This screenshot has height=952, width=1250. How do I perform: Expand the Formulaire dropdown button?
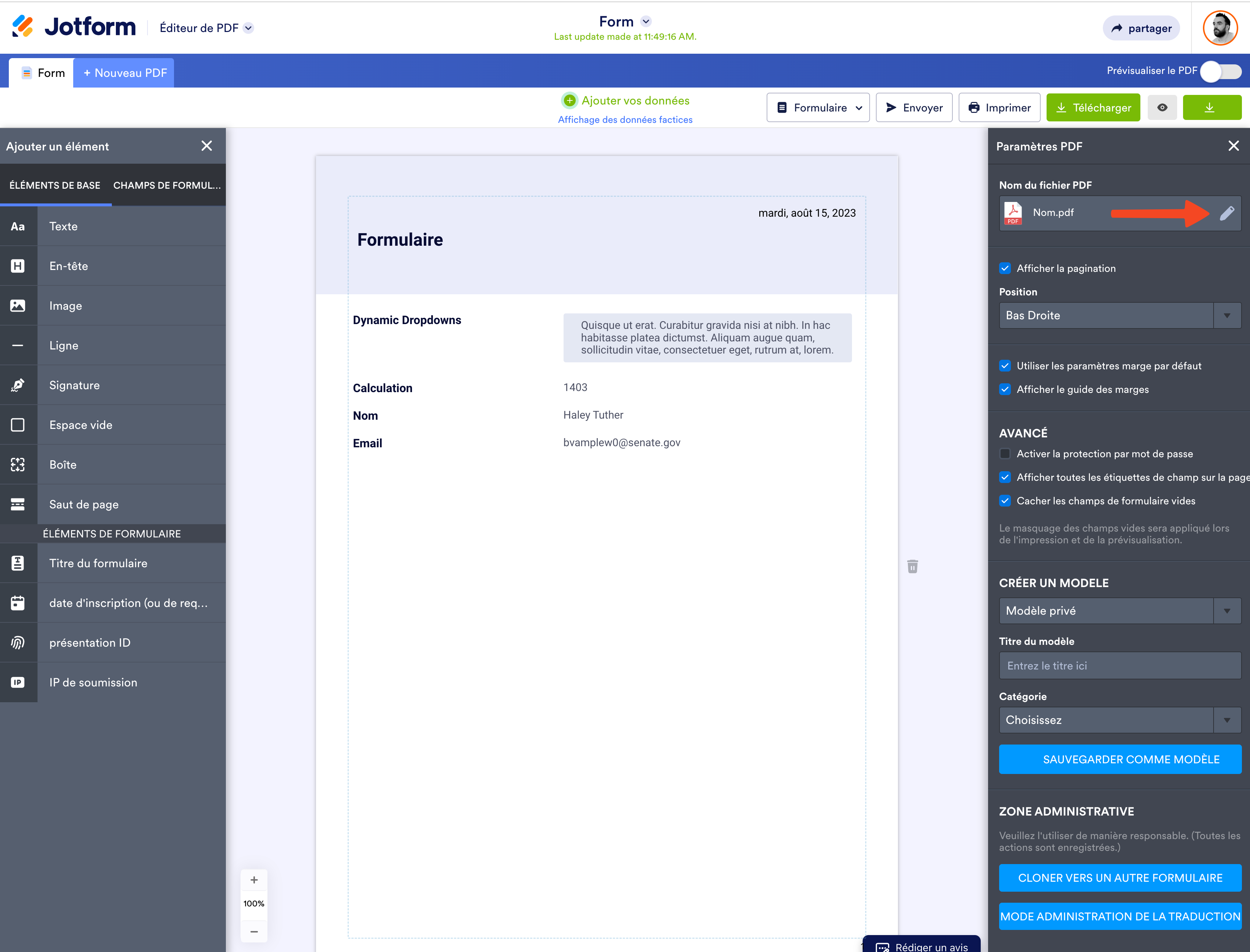818,108
